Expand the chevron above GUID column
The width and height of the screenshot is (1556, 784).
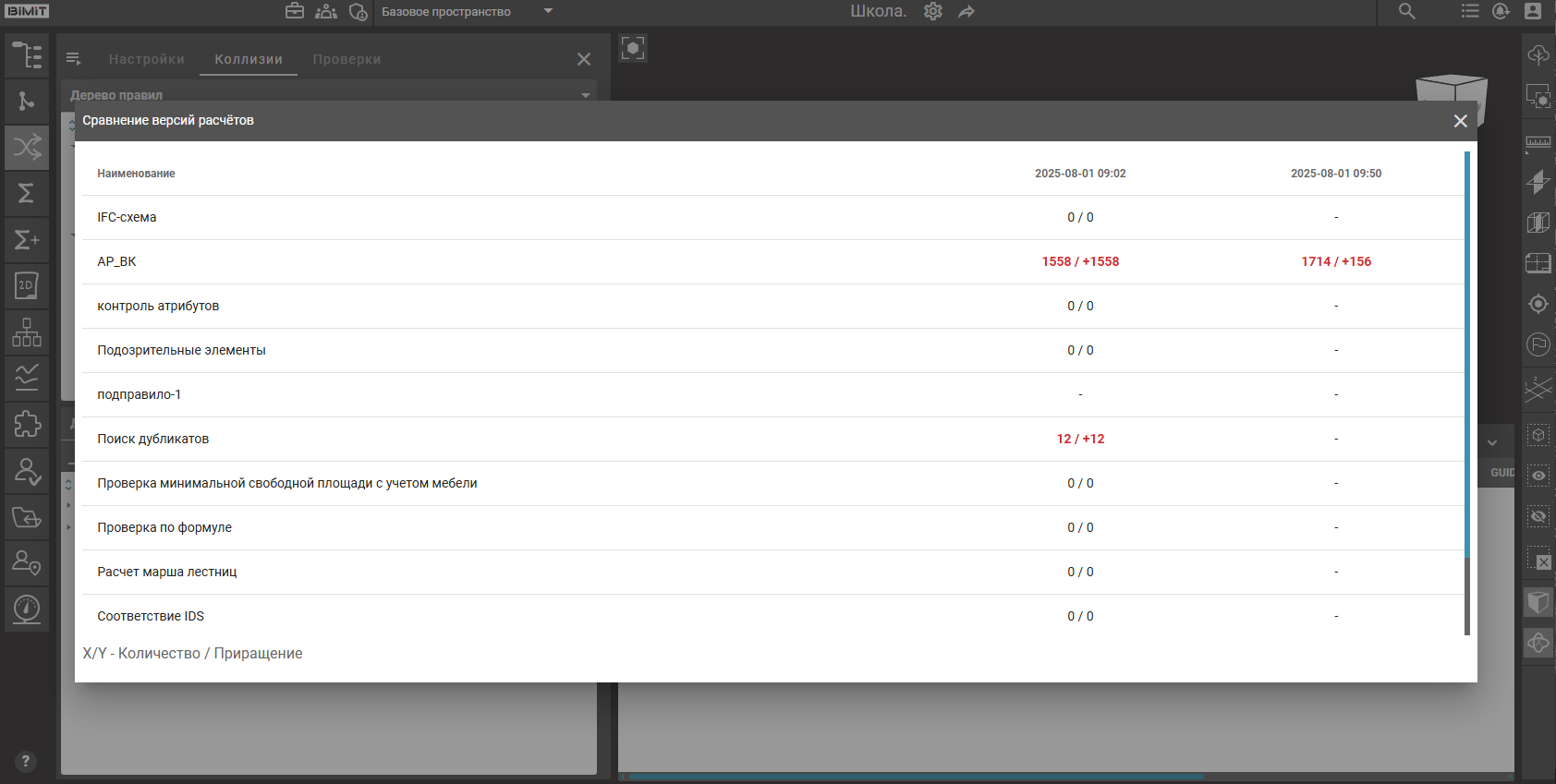(1492, 443)
